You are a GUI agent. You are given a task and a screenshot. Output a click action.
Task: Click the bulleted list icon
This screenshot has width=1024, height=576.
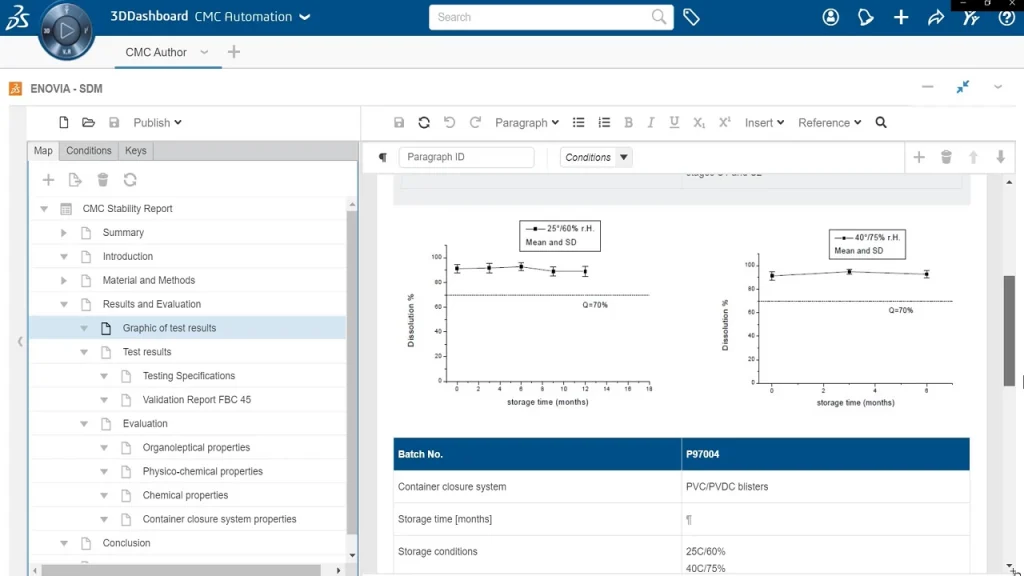[578, 123]
